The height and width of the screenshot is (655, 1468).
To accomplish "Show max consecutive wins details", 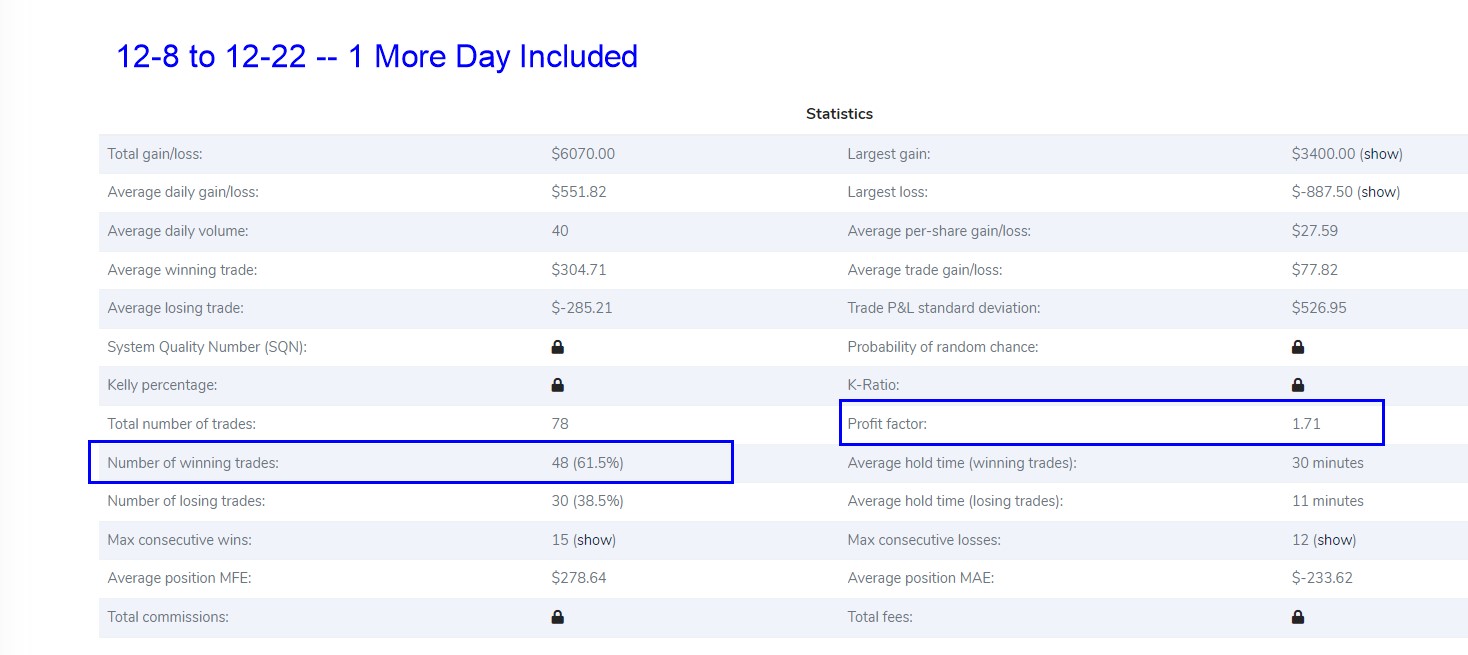I will click(x=594, y=540).
